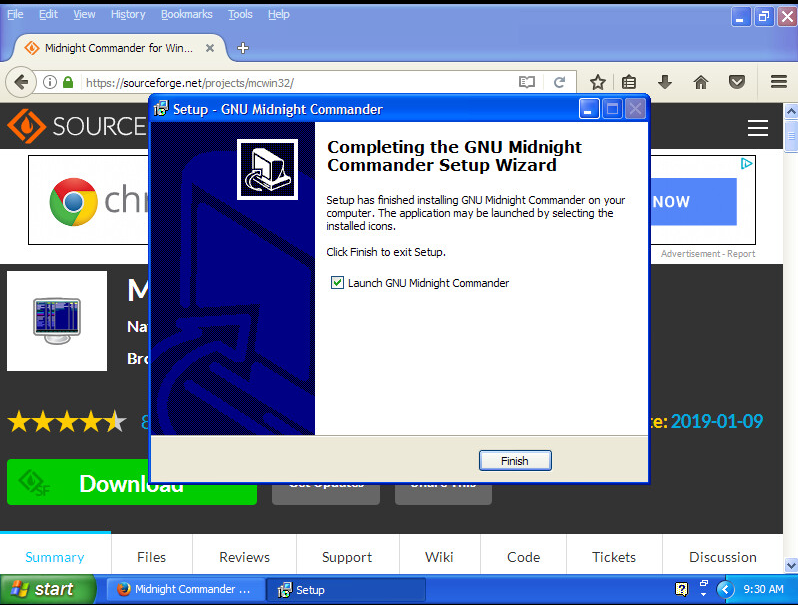
Task: Open the Firefox hamburger menu
Action: [x=779, y=82]
